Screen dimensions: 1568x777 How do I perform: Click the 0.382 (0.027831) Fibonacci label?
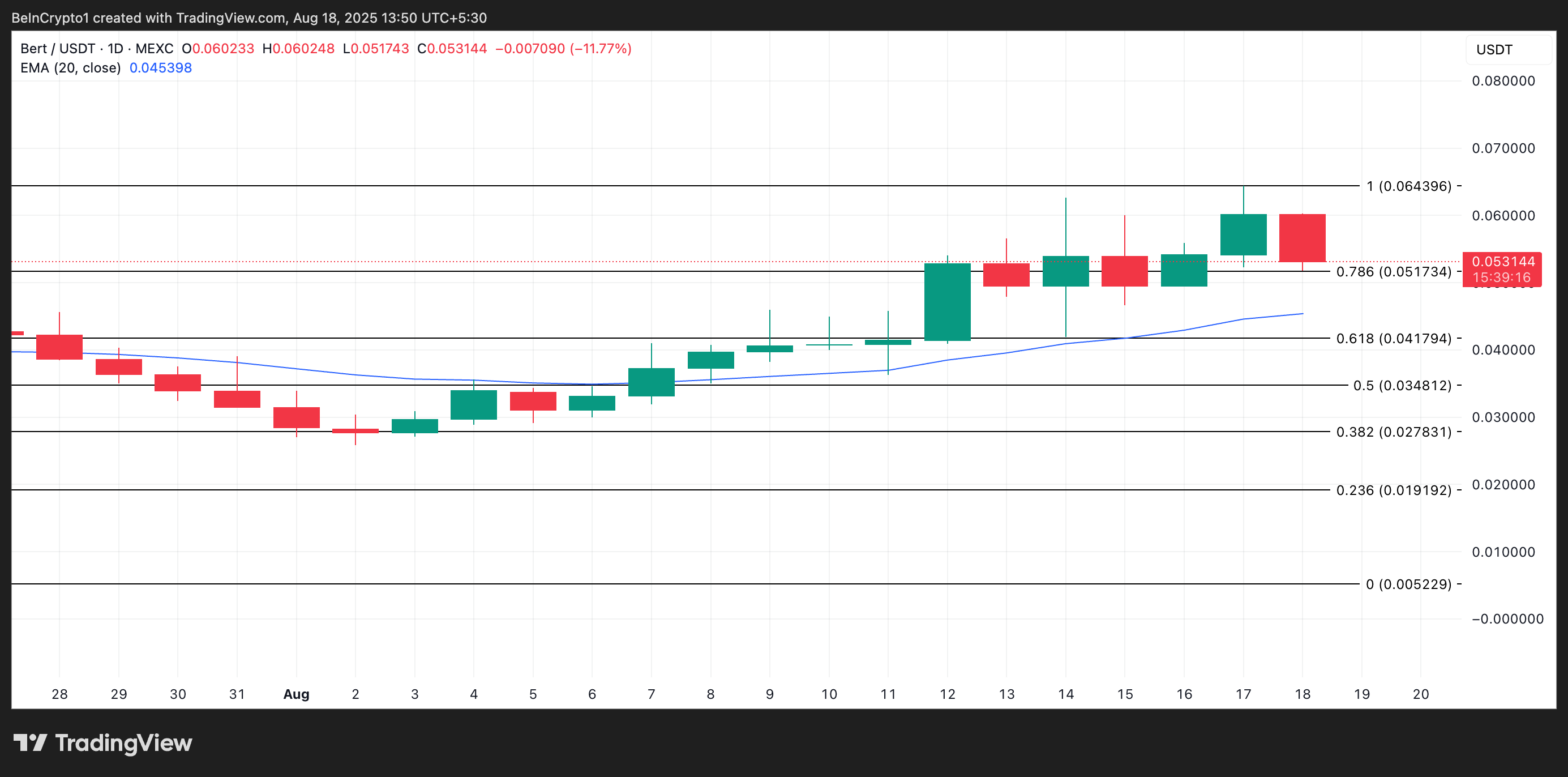tap(1393, 432)
